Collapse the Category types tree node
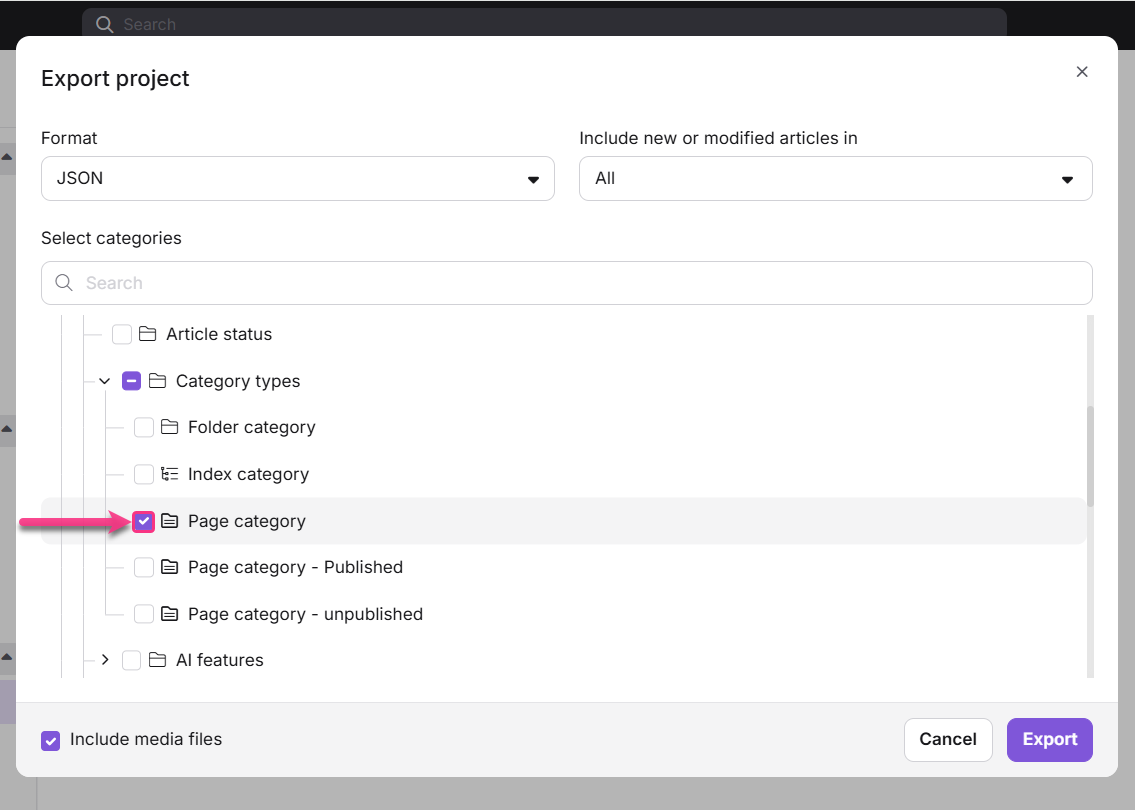This screenshot has height=810, width=1135. point(105,381)
